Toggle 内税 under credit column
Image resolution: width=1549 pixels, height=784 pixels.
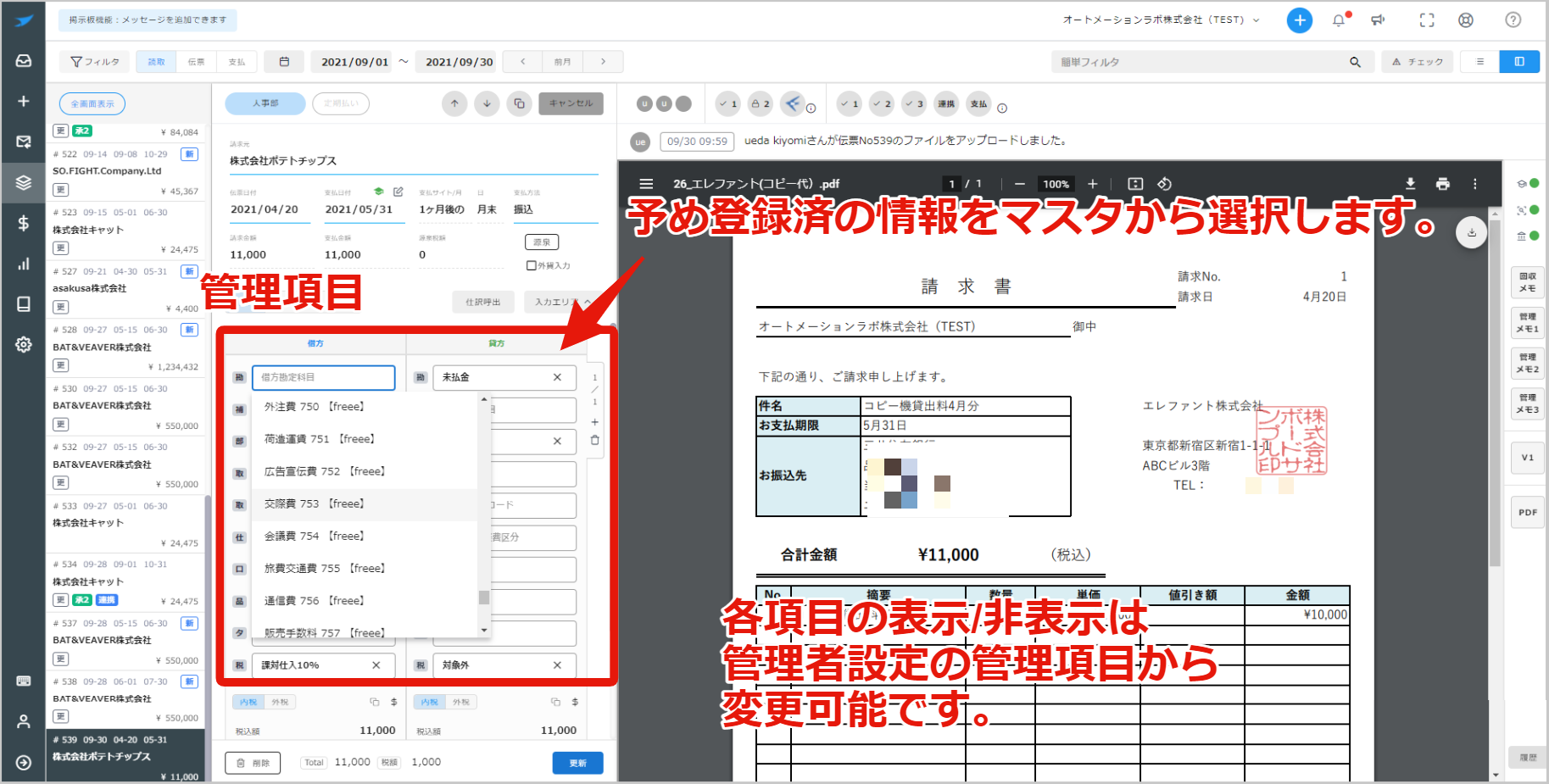point(430,702)
